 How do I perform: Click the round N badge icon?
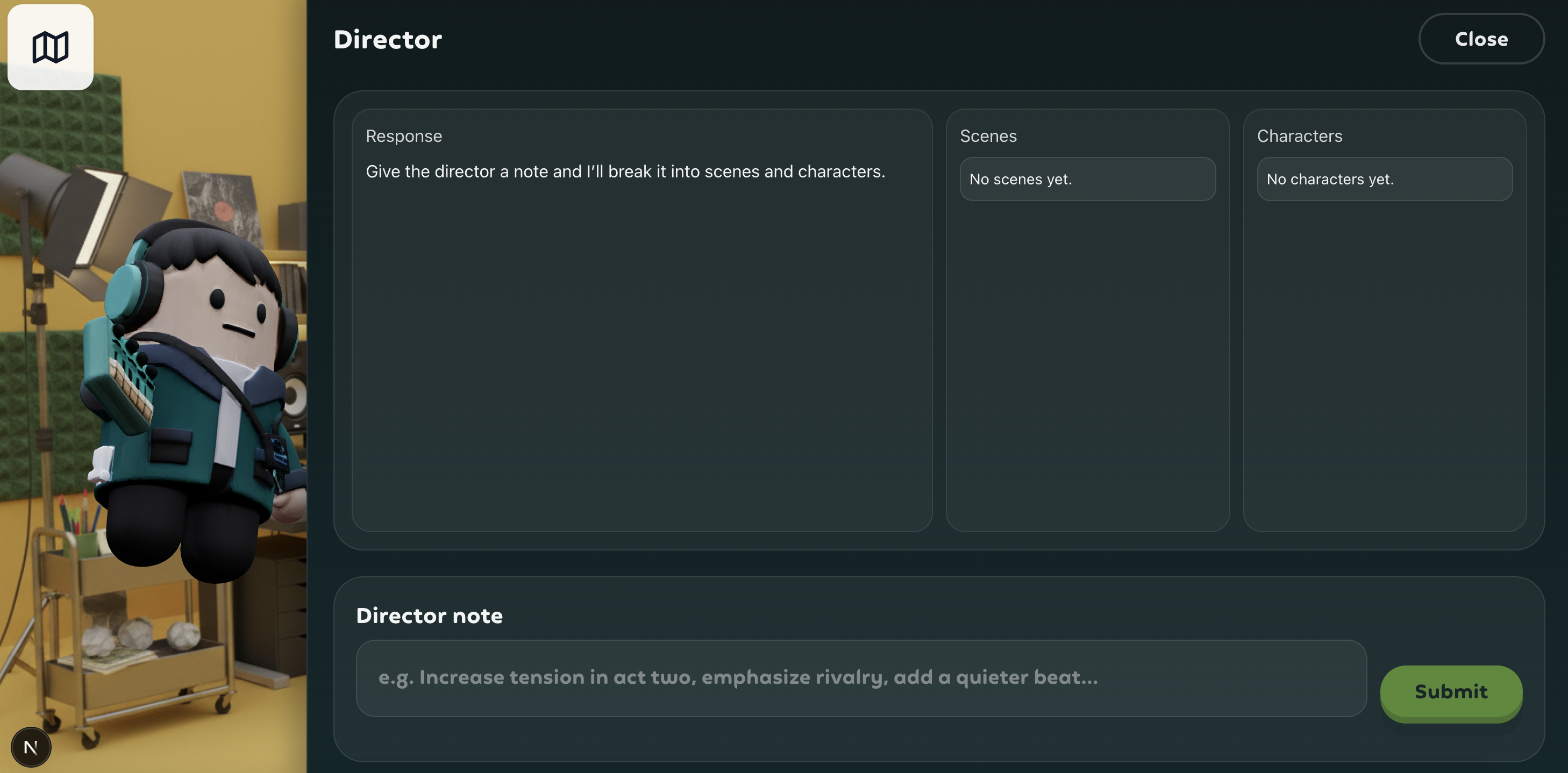31,747
